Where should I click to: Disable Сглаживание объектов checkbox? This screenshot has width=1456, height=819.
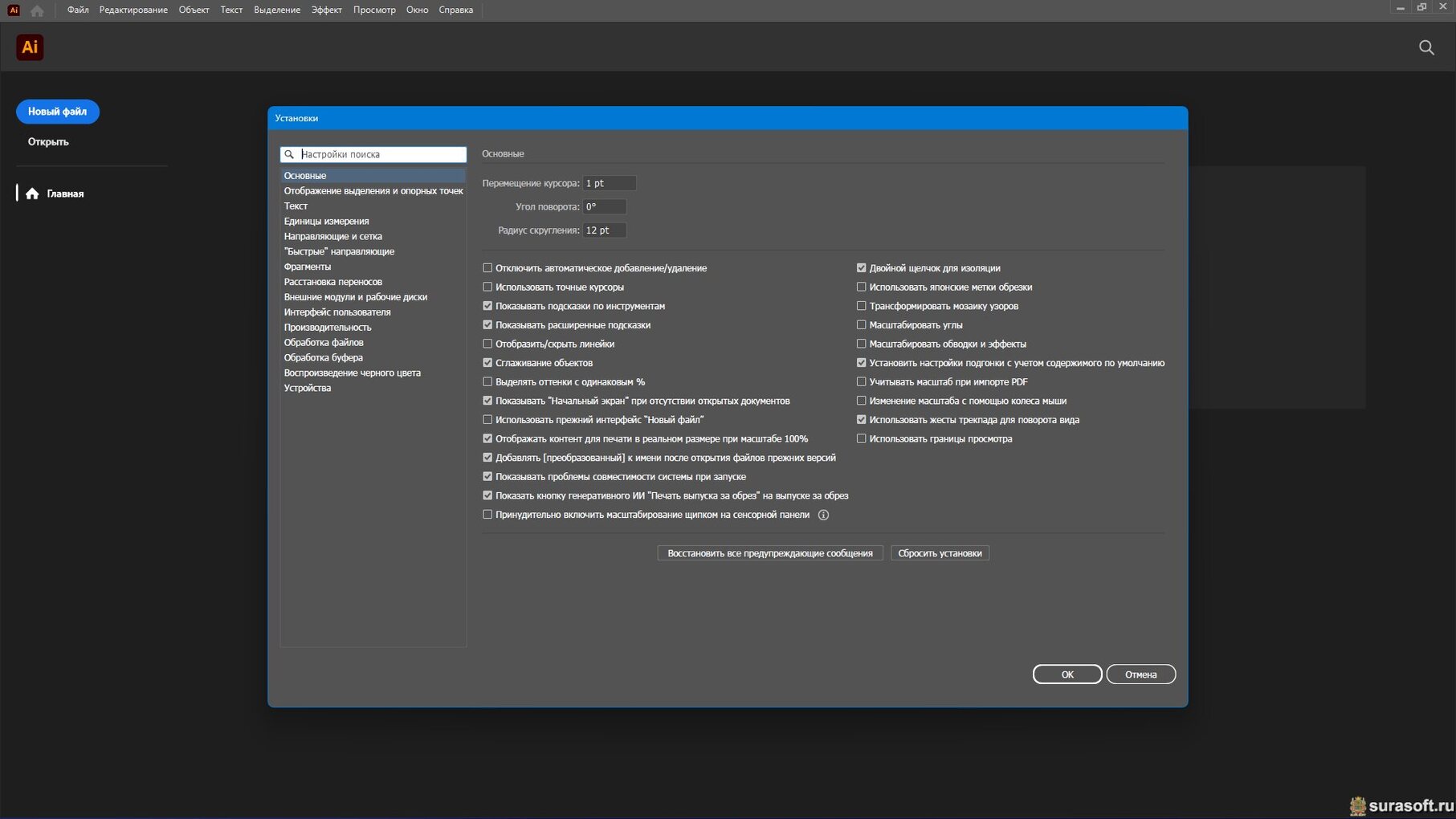(487, 363)
